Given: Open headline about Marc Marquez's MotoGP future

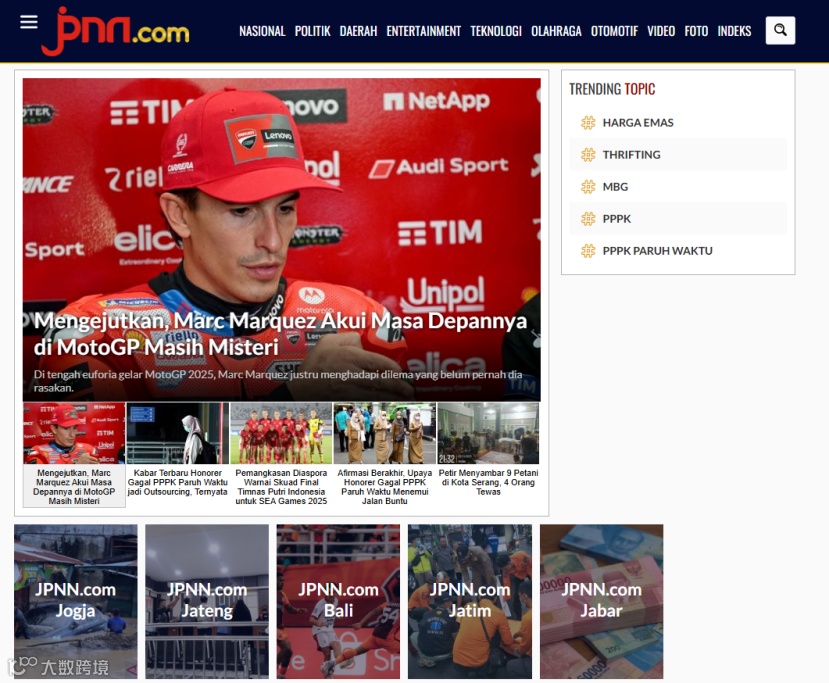Looking at the screenshot, I should coord(280,334).
